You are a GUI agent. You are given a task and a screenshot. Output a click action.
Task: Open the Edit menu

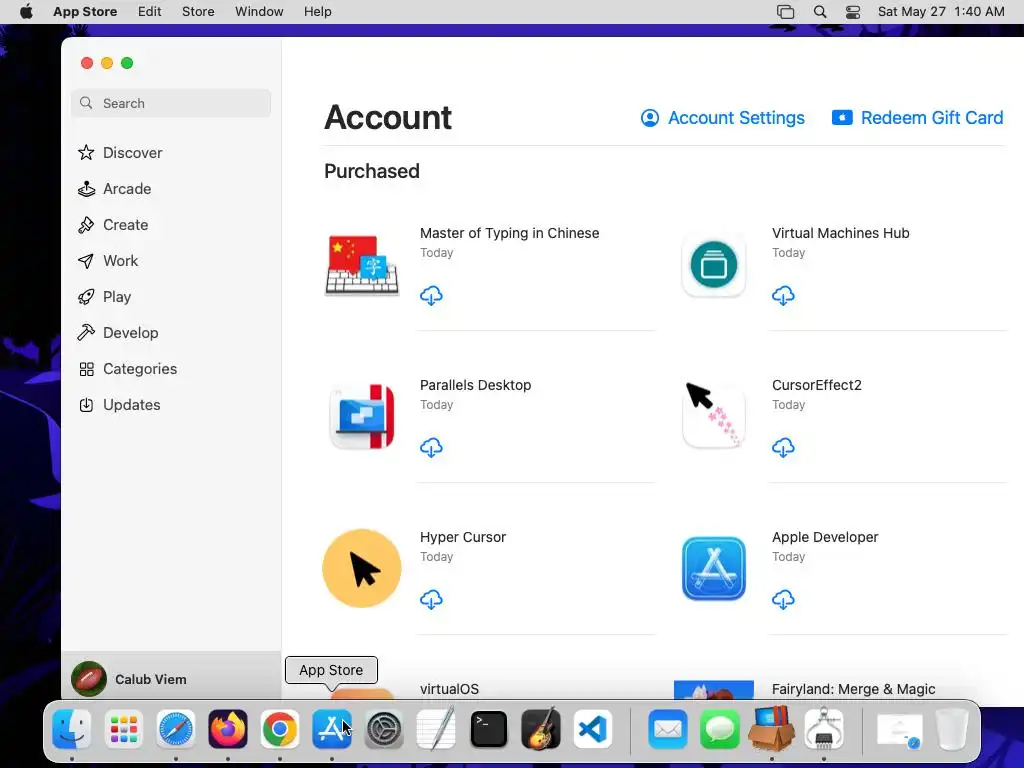click(150, 12)
